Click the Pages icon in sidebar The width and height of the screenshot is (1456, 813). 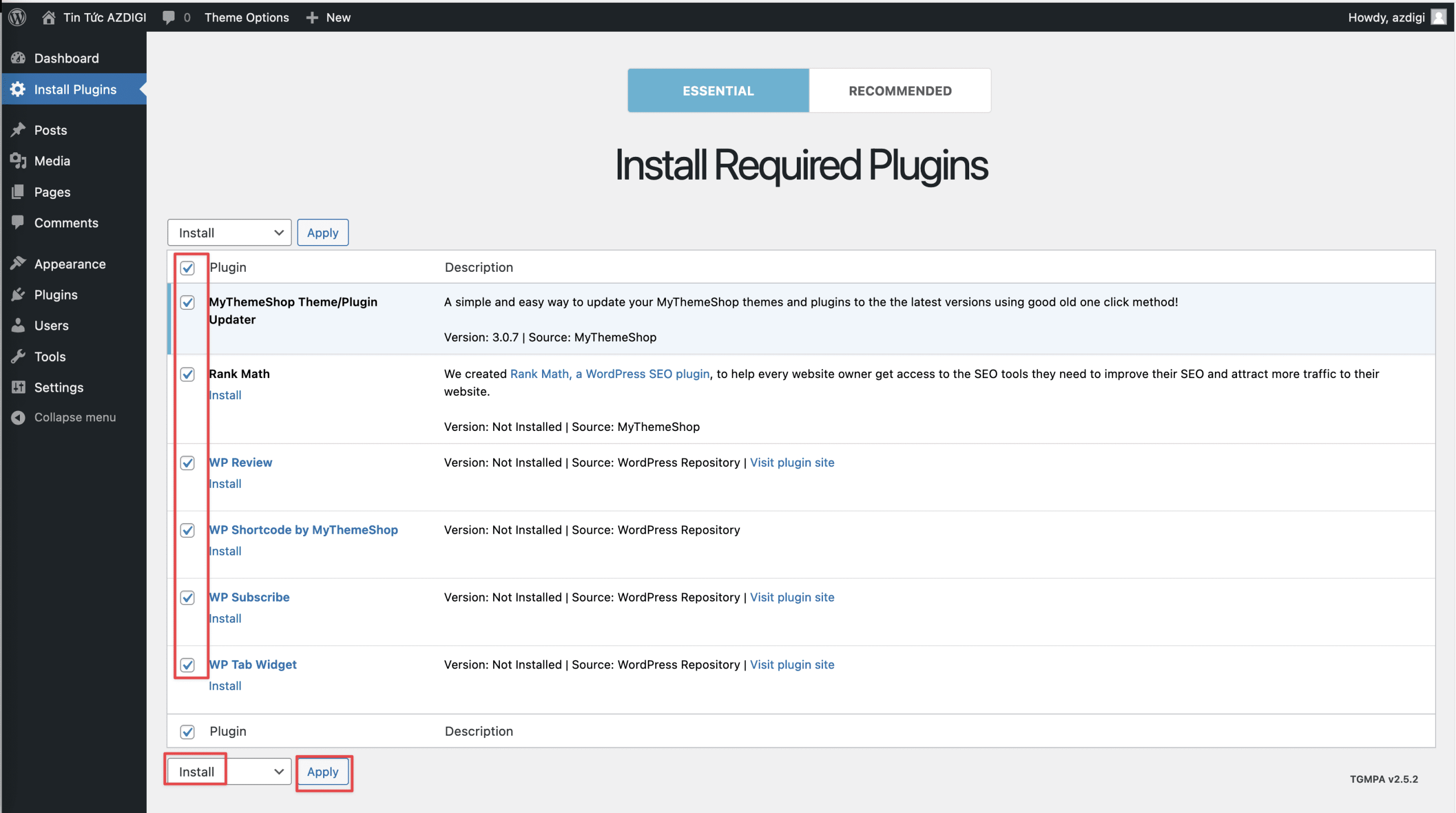click(x=18, y=192)
